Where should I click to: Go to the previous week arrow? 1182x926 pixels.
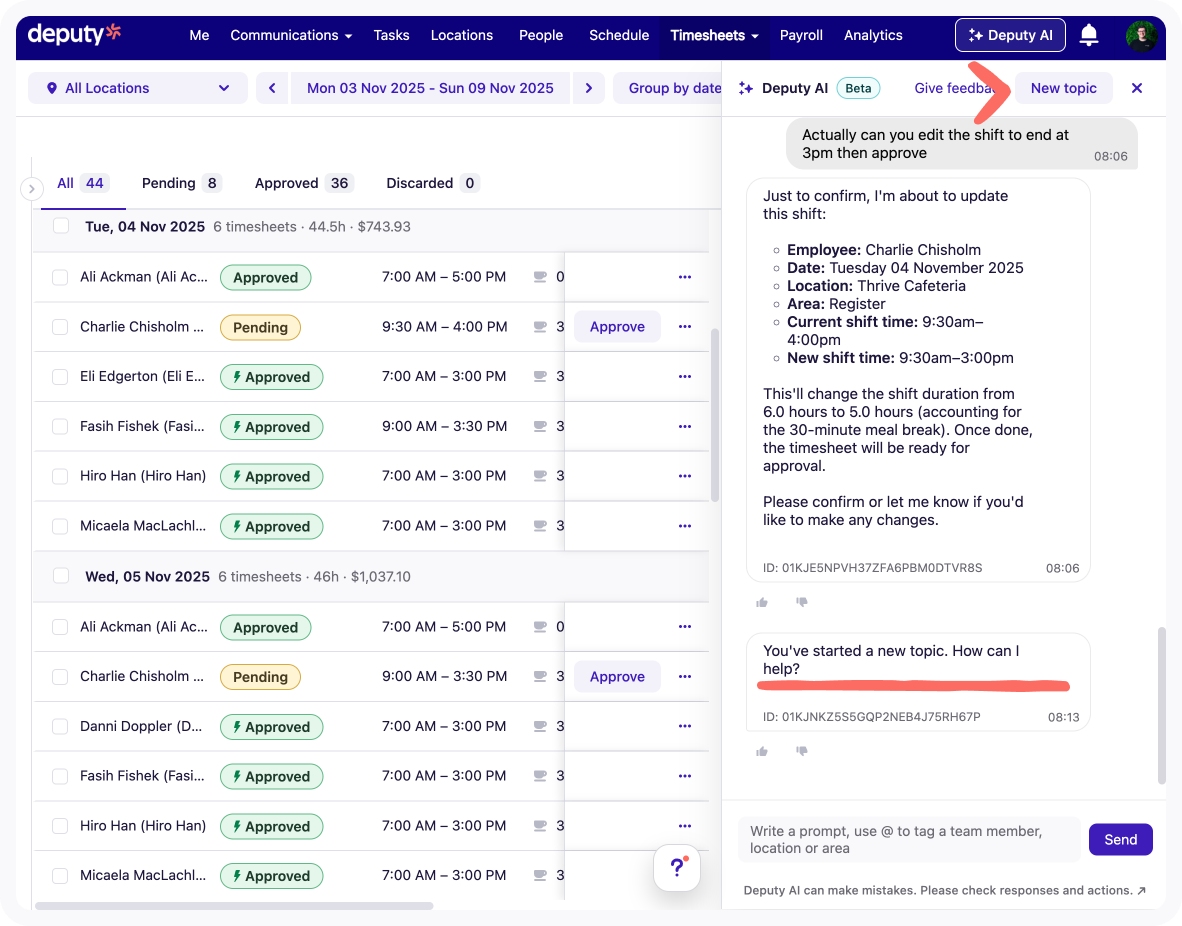point(272,88)
